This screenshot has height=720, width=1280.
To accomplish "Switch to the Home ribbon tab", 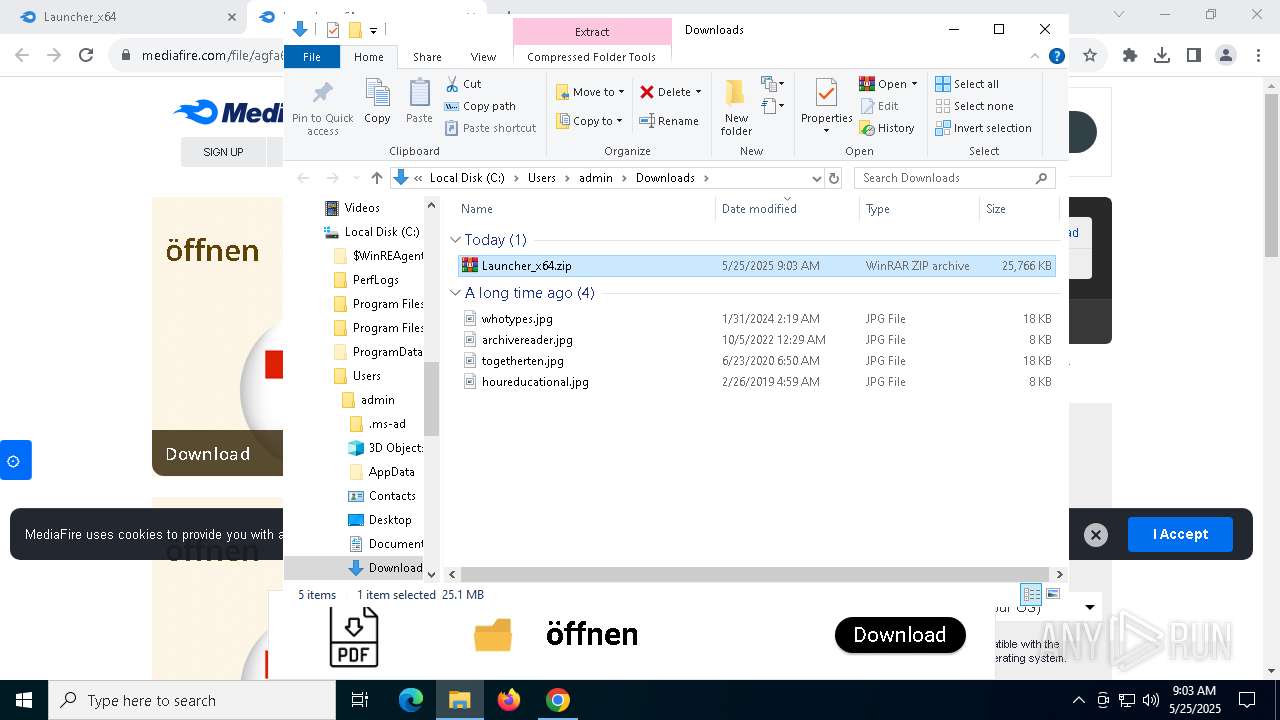I will [368, 57].
